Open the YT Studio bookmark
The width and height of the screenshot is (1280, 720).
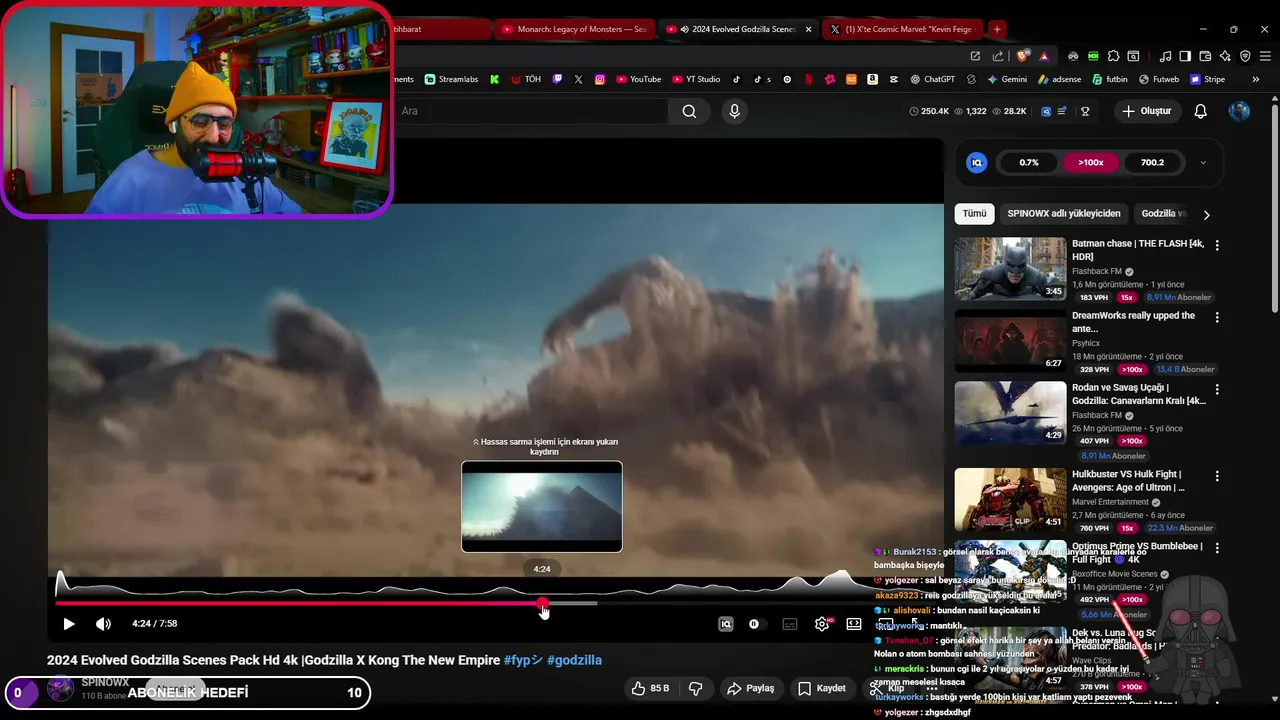tap(696, 79)
